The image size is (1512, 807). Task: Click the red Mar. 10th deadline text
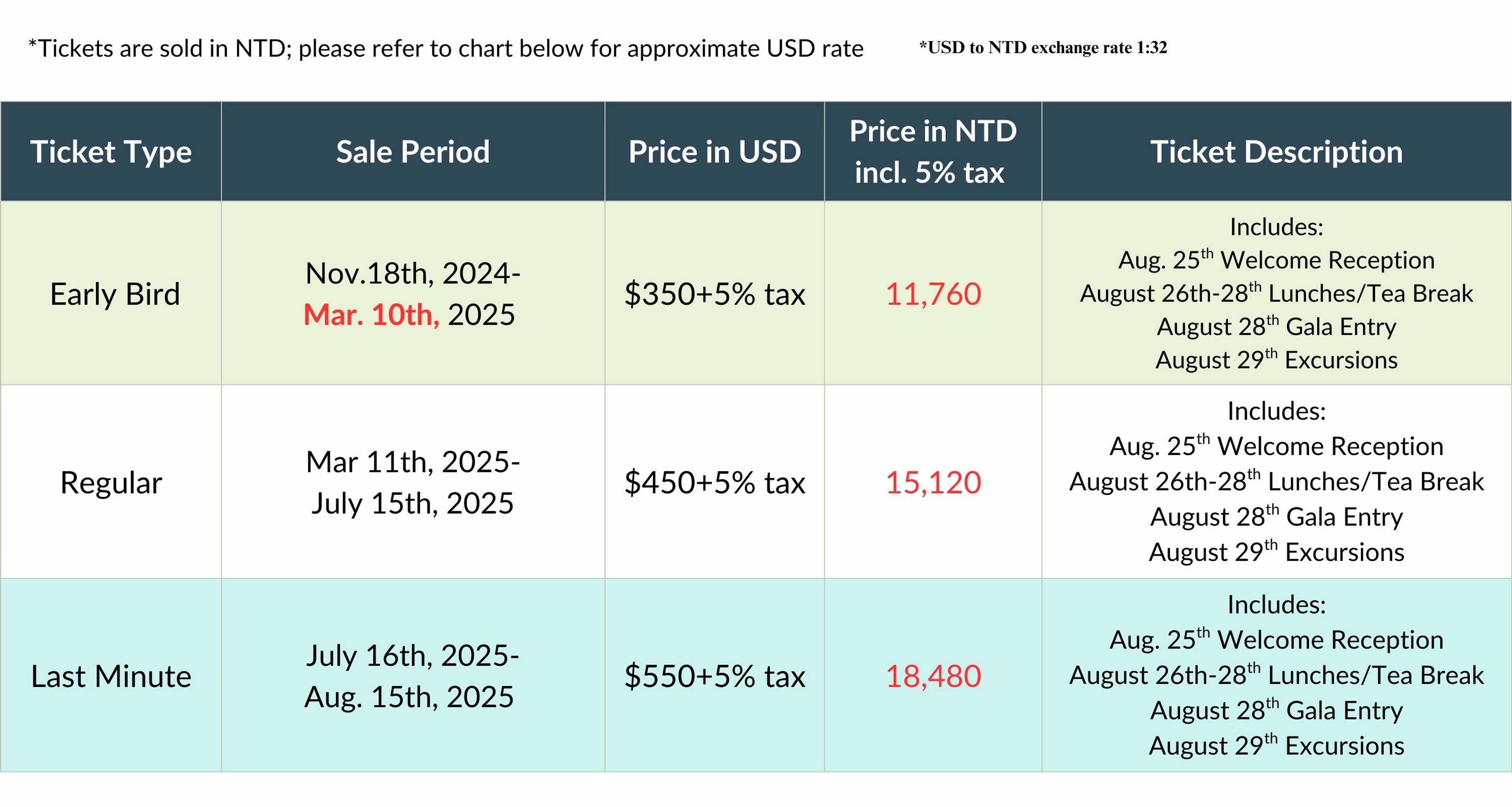point(371,315)
